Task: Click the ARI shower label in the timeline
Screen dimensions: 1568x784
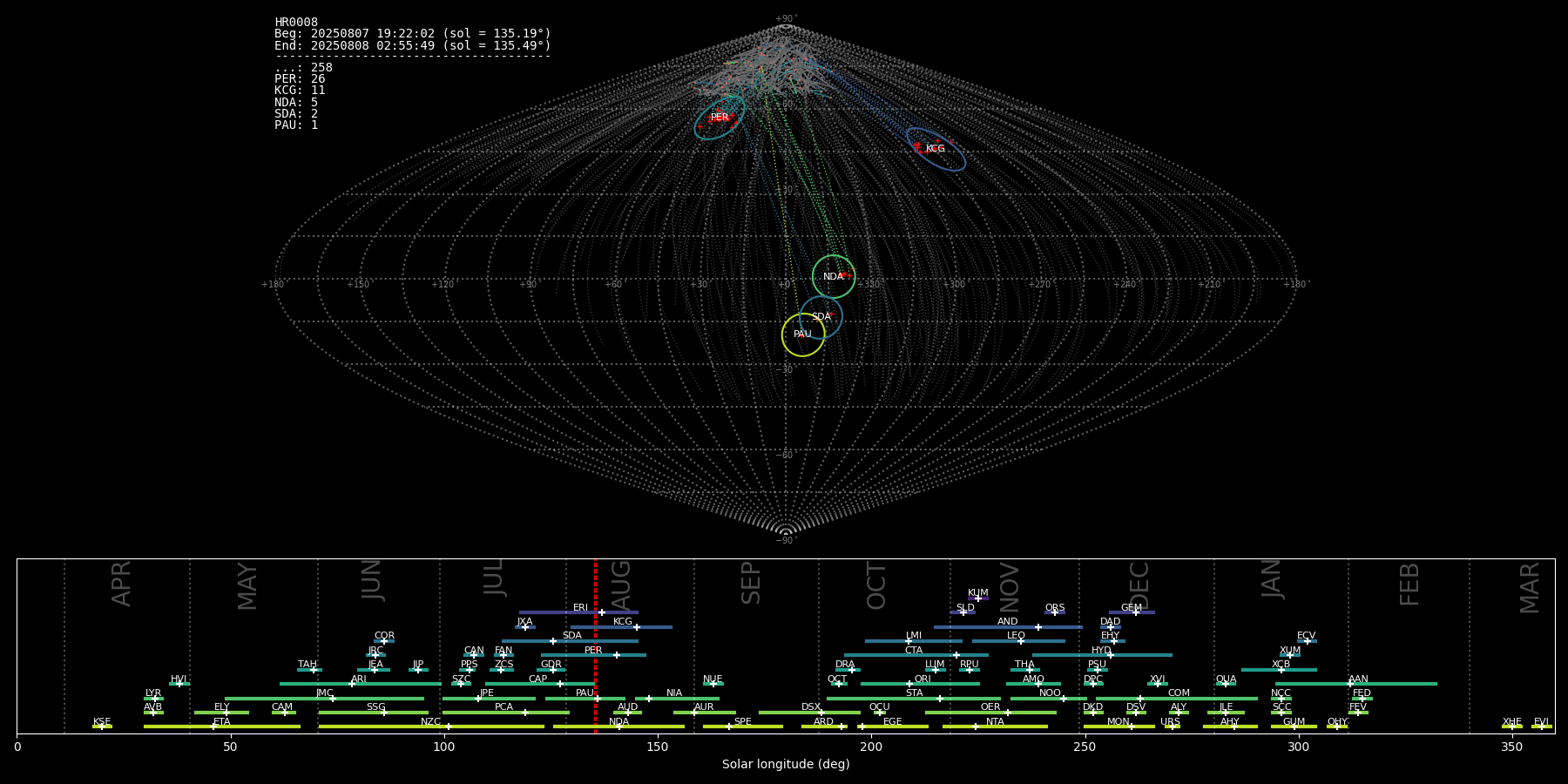Action: [x=359, y=679]
